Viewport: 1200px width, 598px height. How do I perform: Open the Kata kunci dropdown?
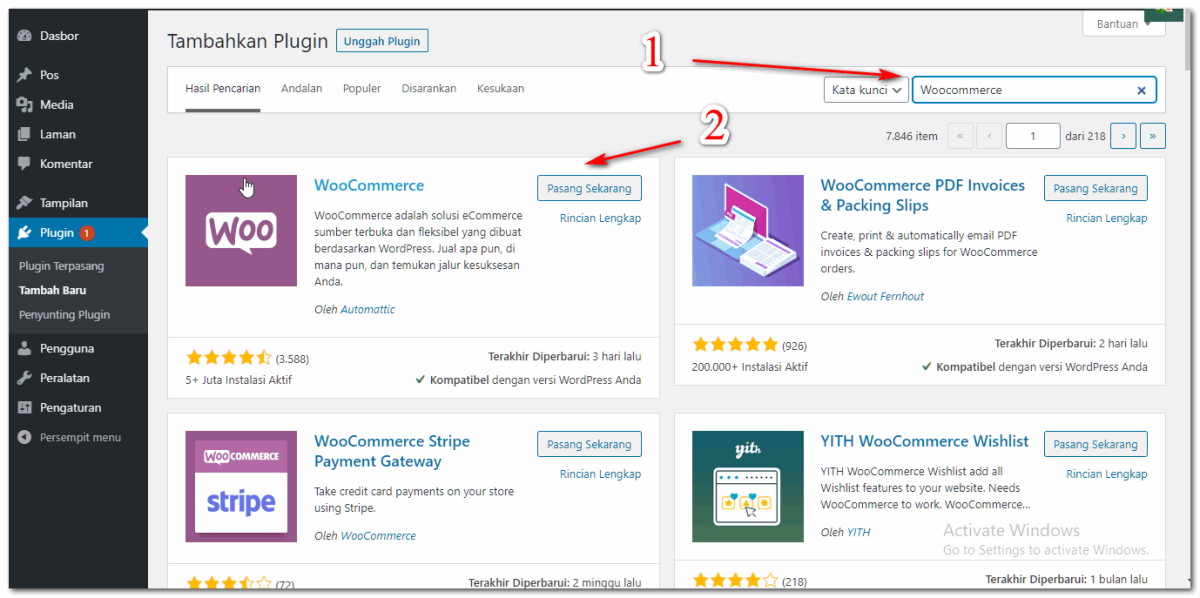[x=866, y=90]
